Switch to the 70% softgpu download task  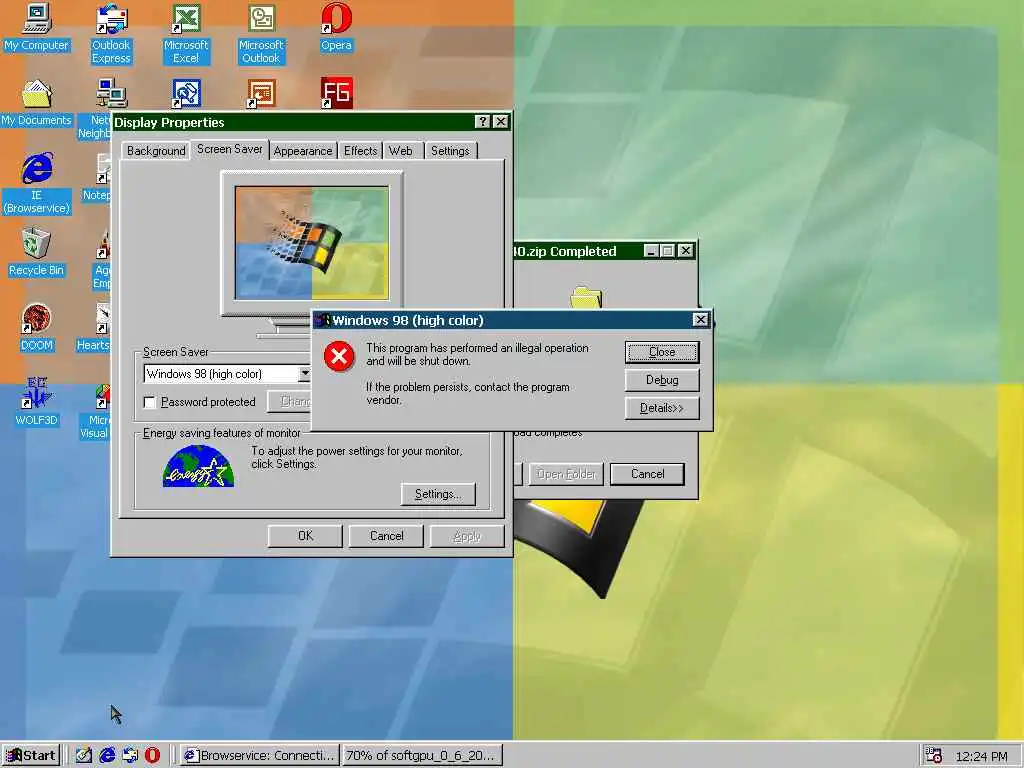(x=422, y=756)
